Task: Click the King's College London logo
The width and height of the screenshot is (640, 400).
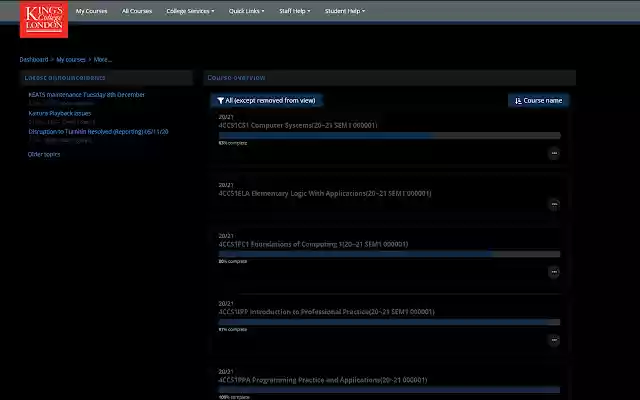Action: 44,20
